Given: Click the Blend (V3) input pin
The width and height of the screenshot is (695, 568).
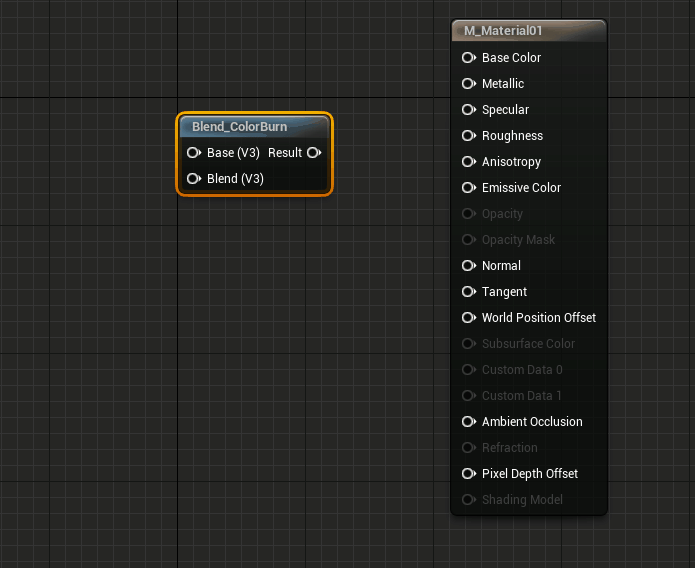Looking at the screenshot, I should click(194, 179).
